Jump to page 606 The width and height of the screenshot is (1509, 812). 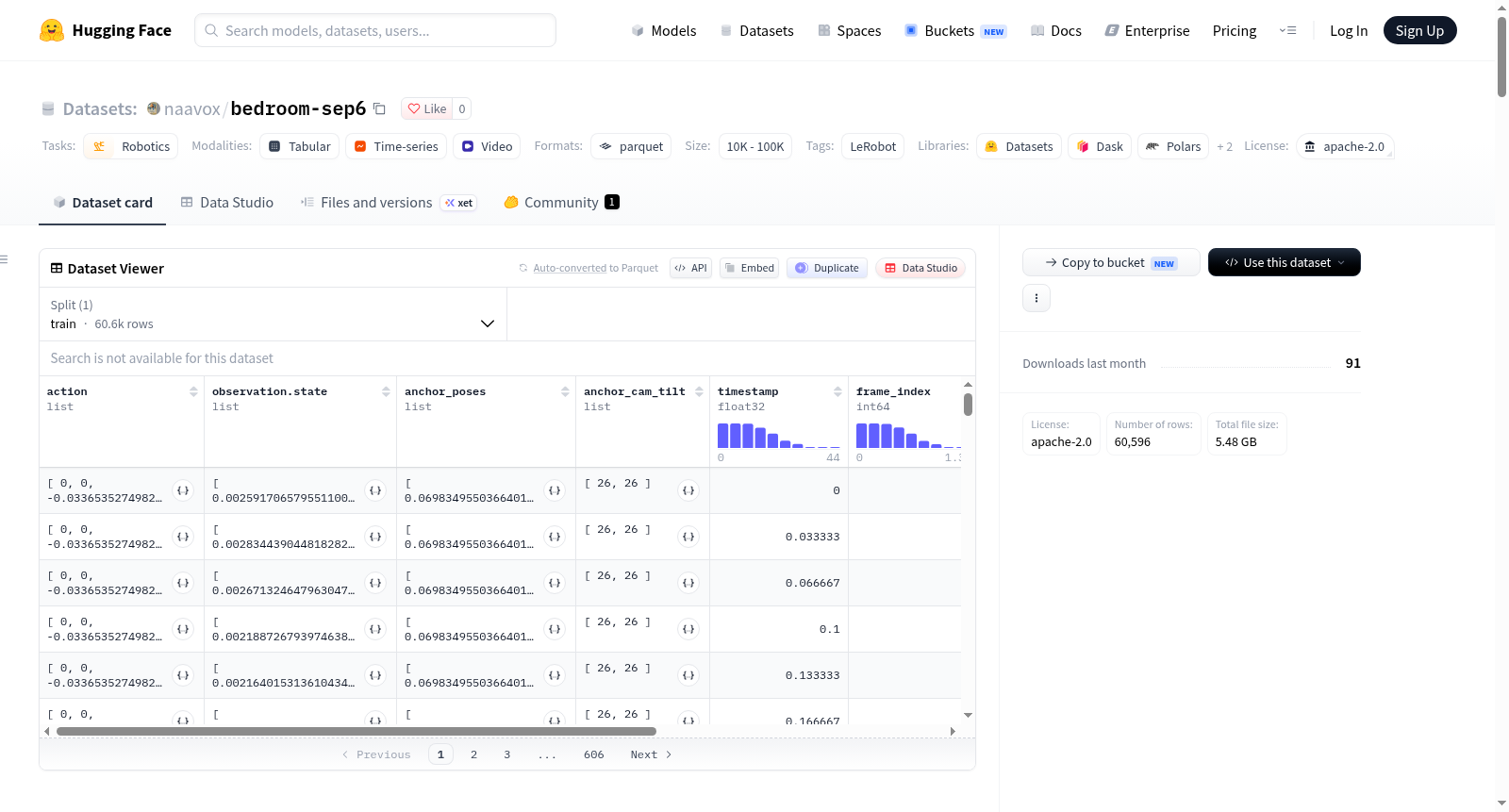[x=593, y=754]
